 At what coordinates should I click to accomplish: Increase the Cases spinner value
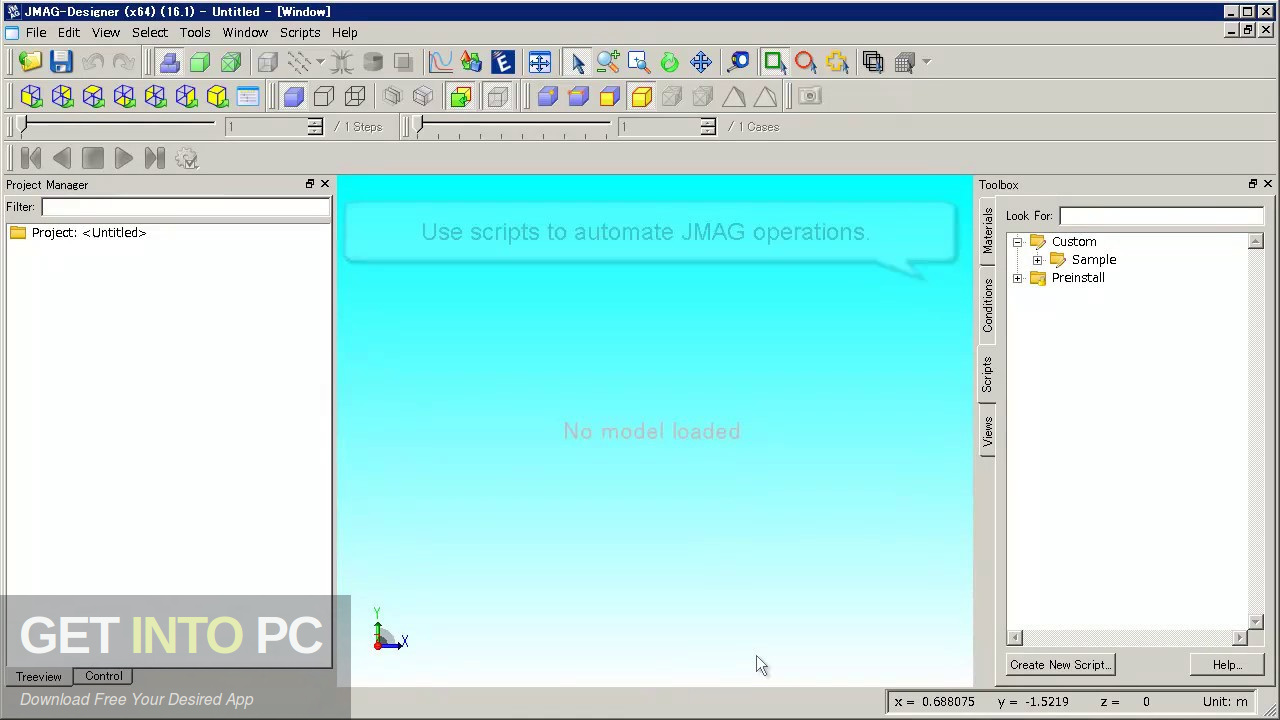[x=708, y=122]
